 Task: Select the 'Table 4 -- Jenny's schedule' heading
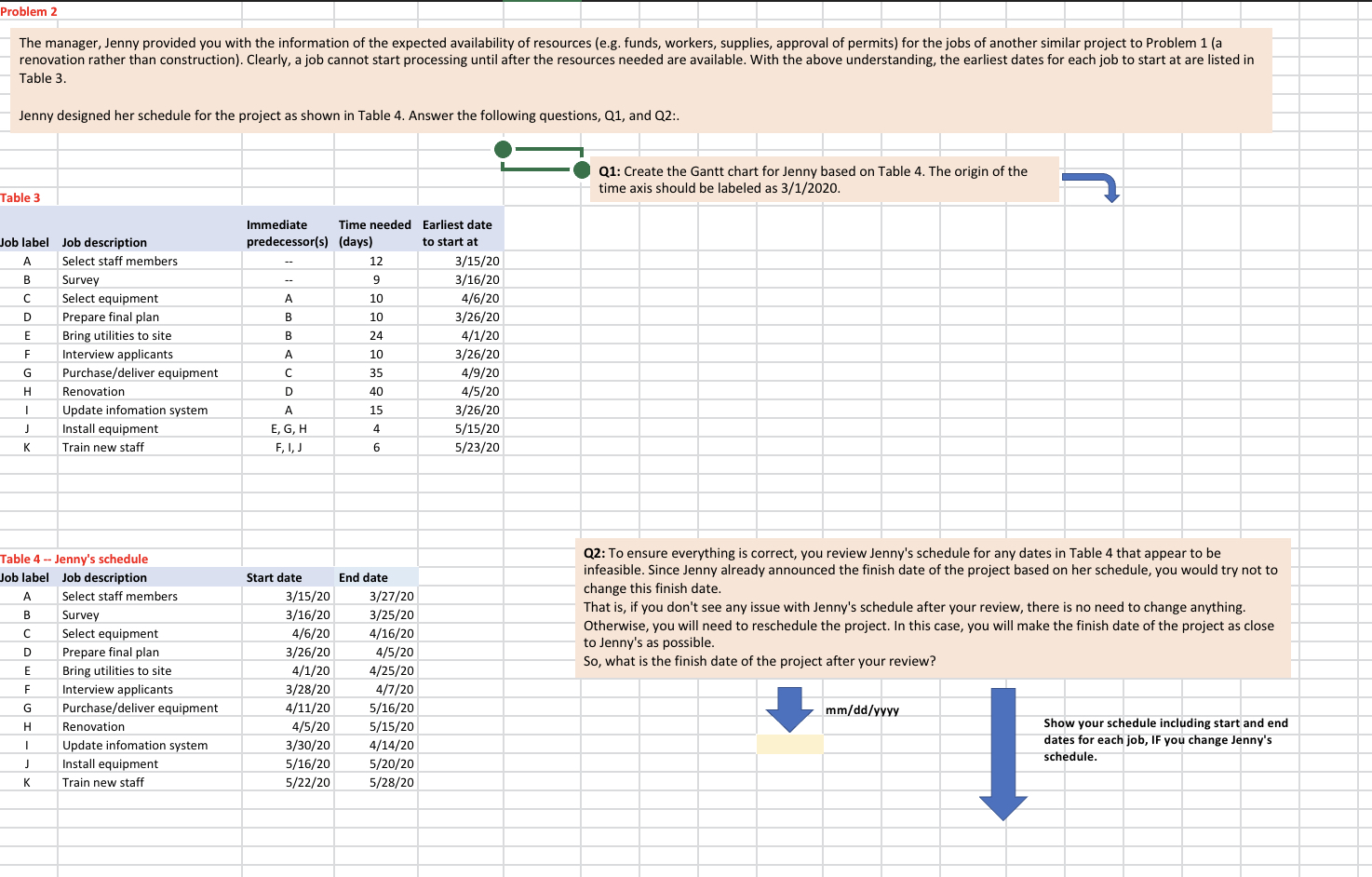coord(74,559)
